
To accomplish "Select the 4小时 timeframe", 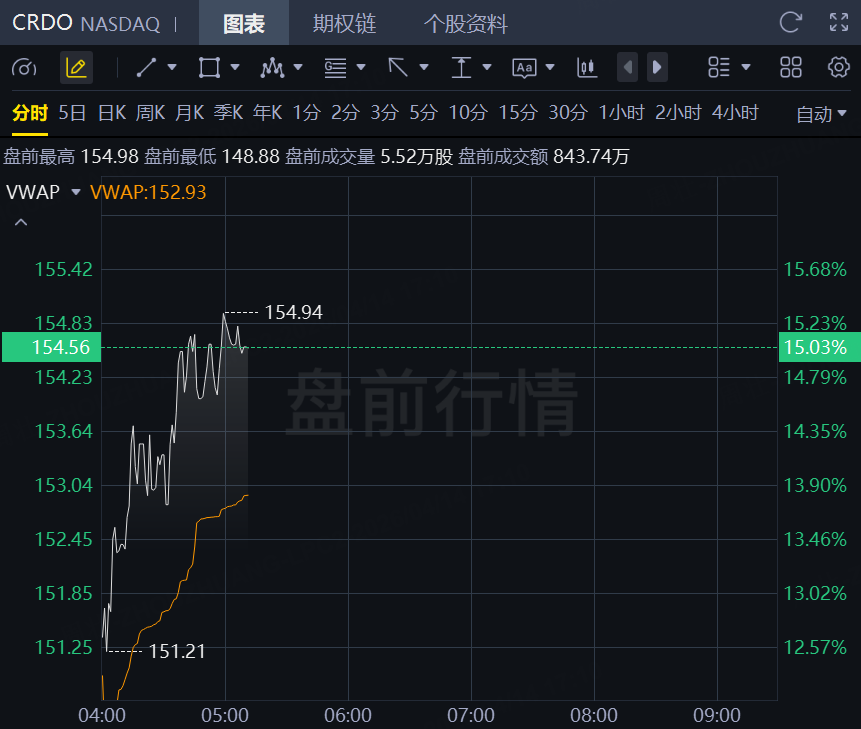I will [735, 113].
